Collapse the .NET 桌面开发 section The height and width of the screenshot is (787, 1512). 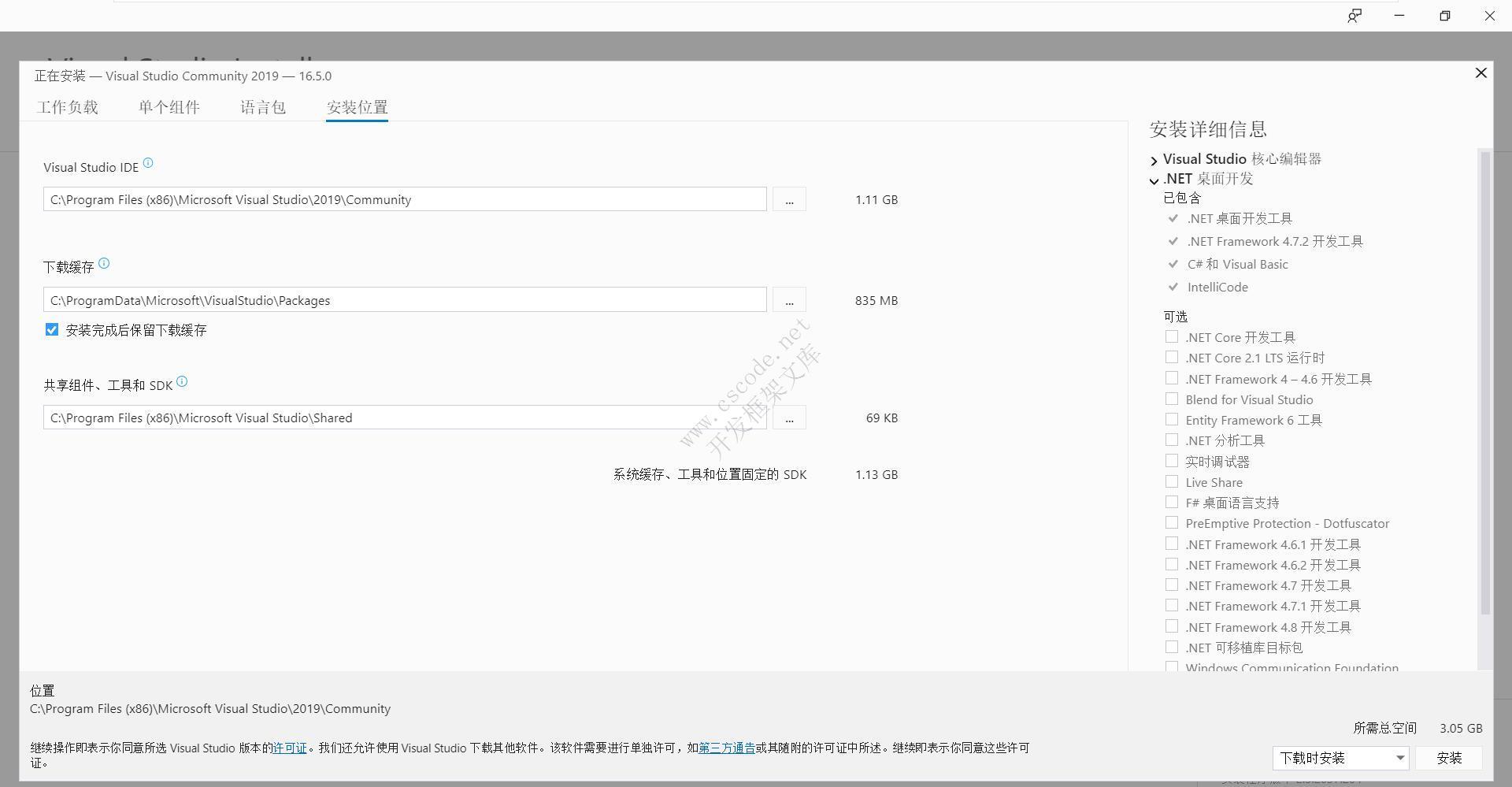coord(1154,180)
